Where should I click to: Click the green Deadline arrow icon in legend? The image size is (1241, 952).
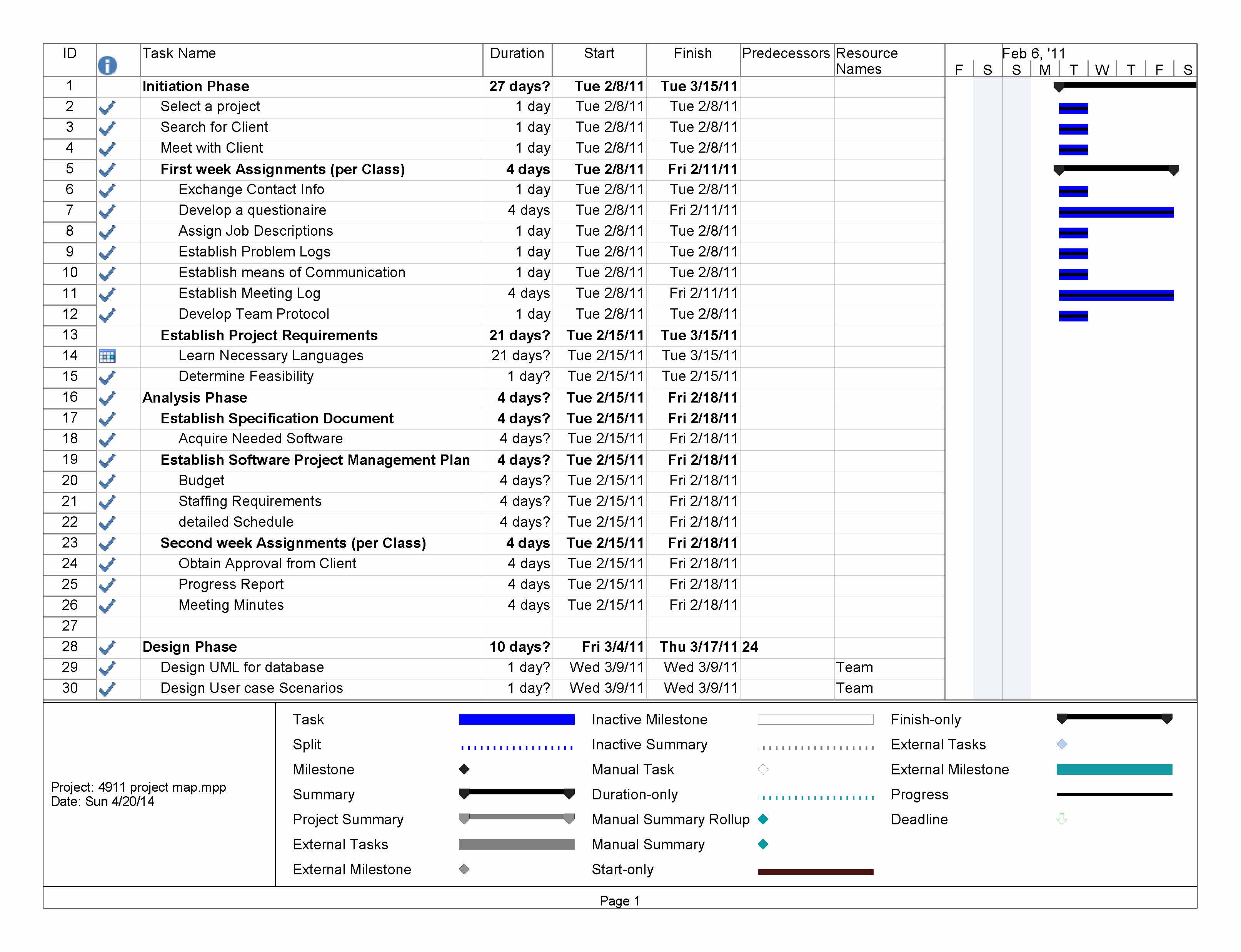[x=1062, y=819]
